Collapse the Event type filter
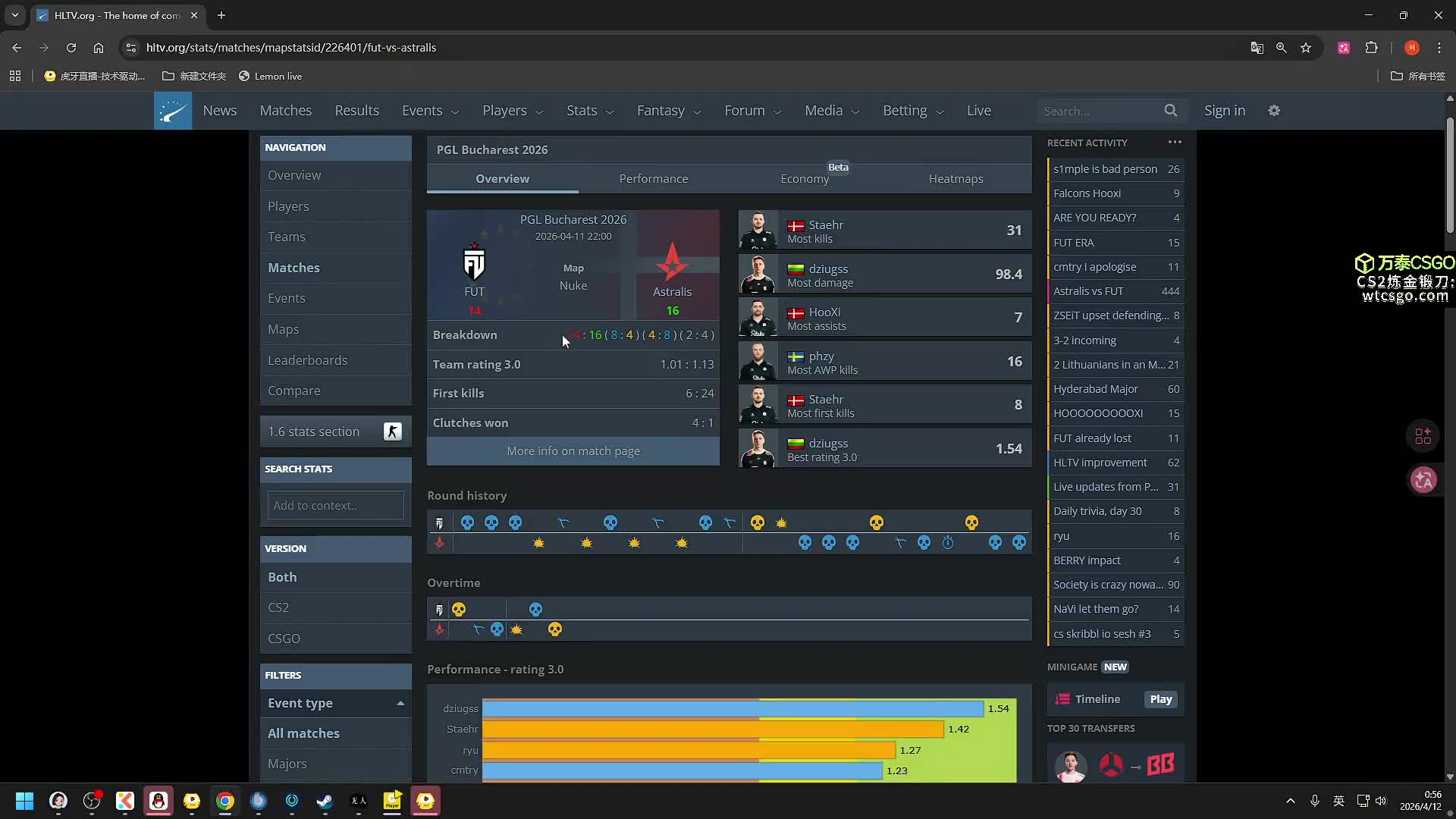 [x=400, y=704]
